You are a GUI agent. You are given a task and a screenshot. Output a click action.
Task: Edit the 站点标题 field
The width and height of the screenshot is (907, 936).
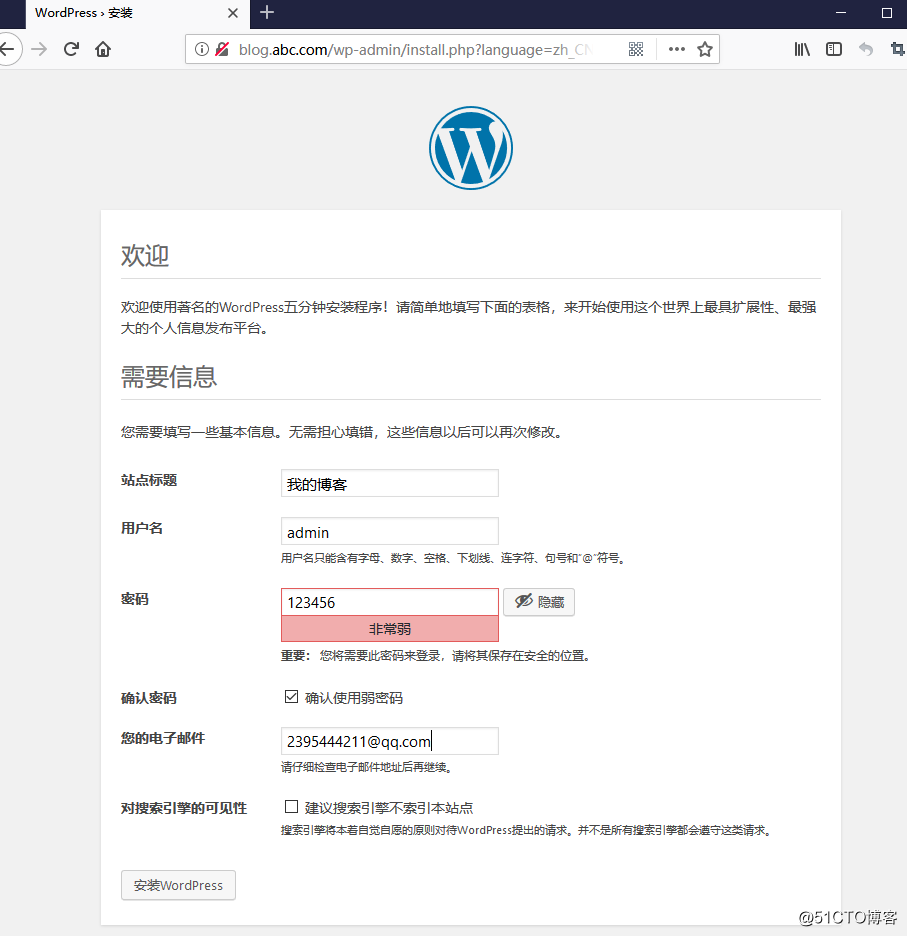coord(389,484)
